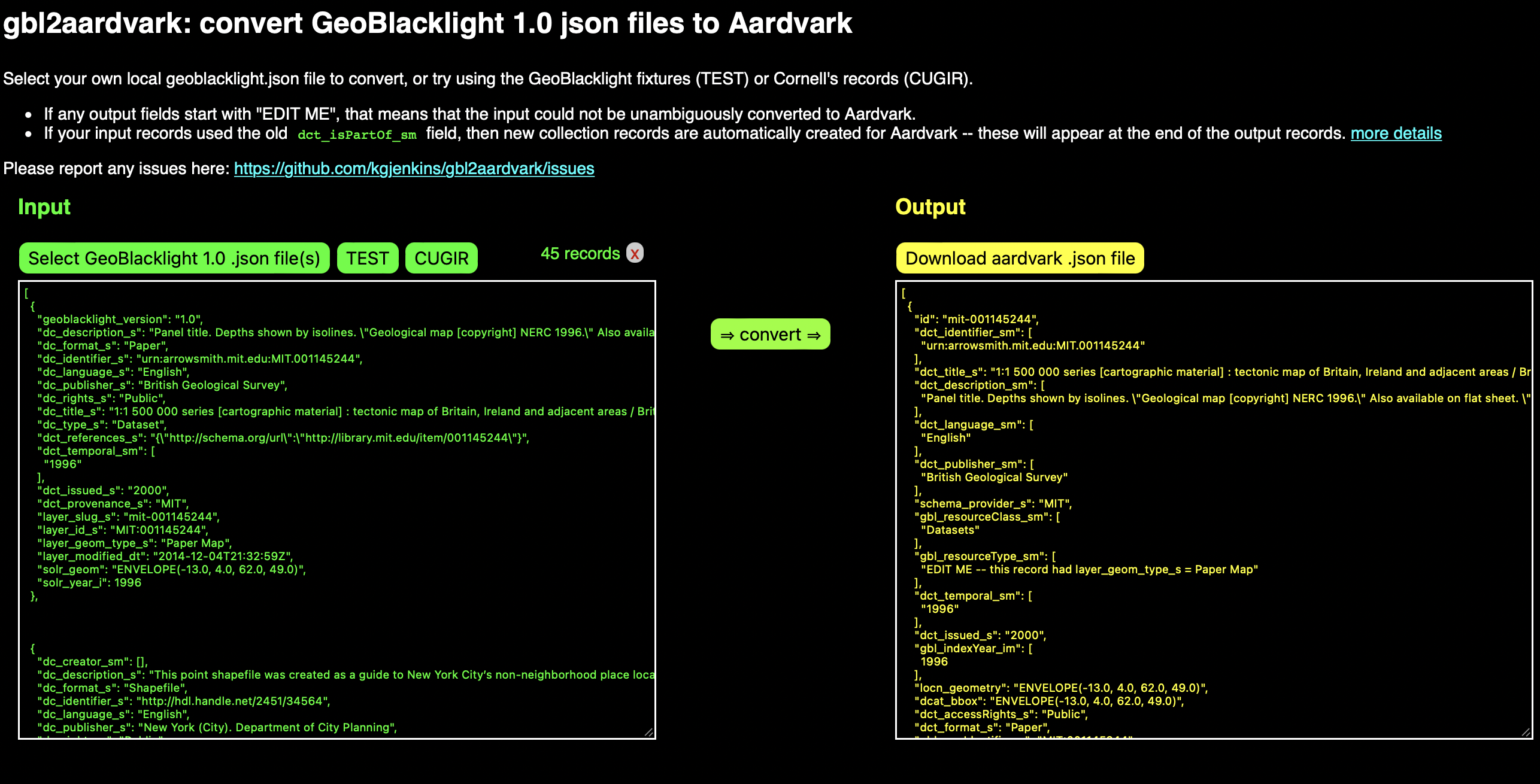Place cursor on the output schema_provider_s MIT line

click(993, 504)
